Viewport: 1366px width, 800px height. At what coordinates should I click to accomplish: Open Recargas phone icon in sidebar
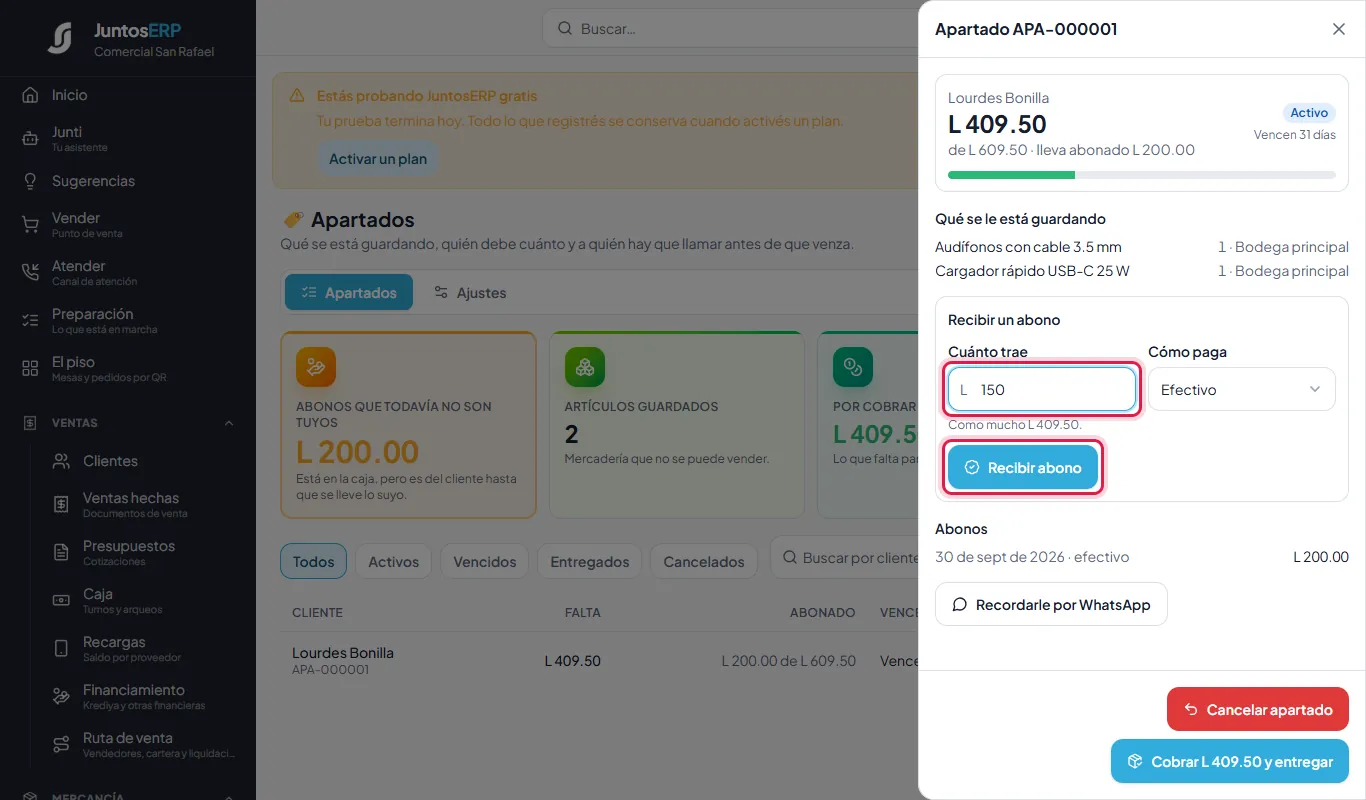point(61,649)
